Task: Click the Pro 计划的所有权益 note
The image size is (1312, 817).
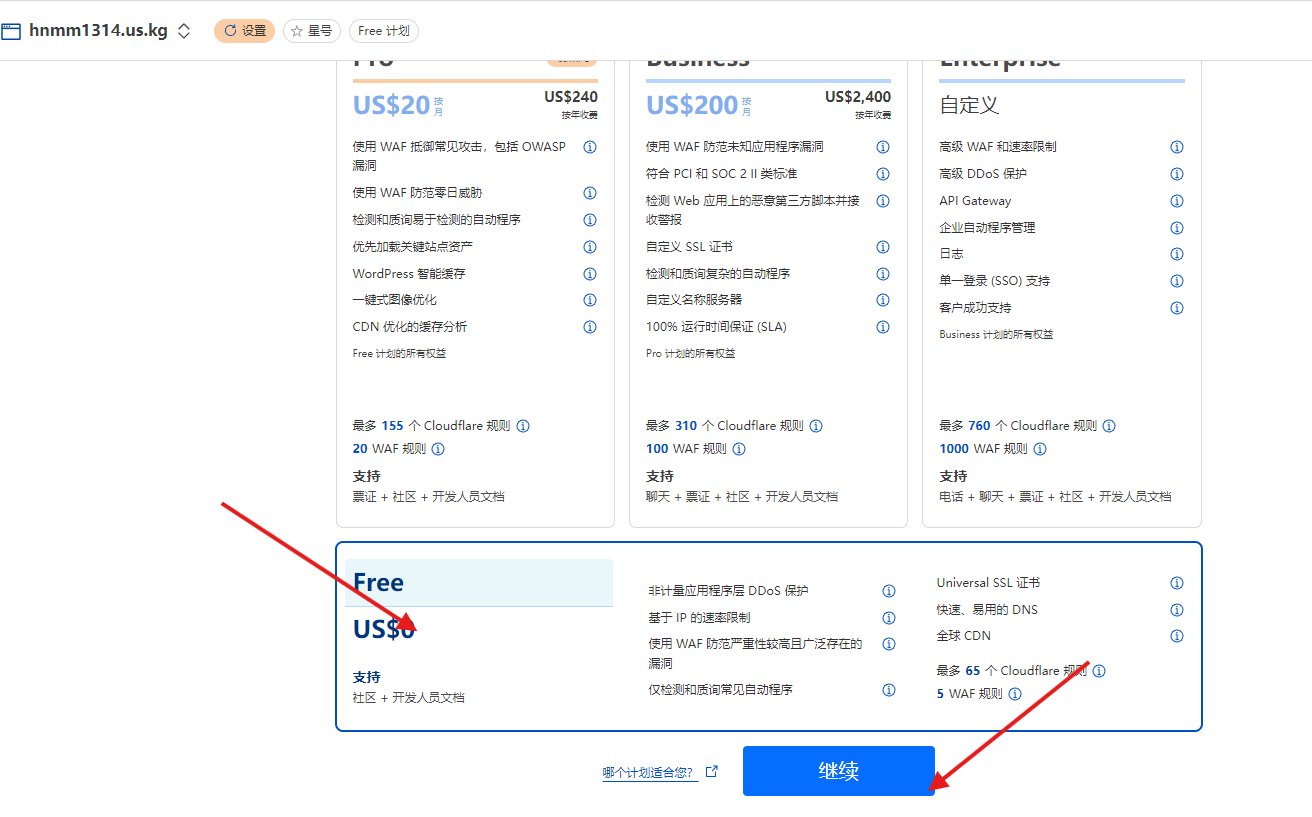Action: (x=691, y=354)
